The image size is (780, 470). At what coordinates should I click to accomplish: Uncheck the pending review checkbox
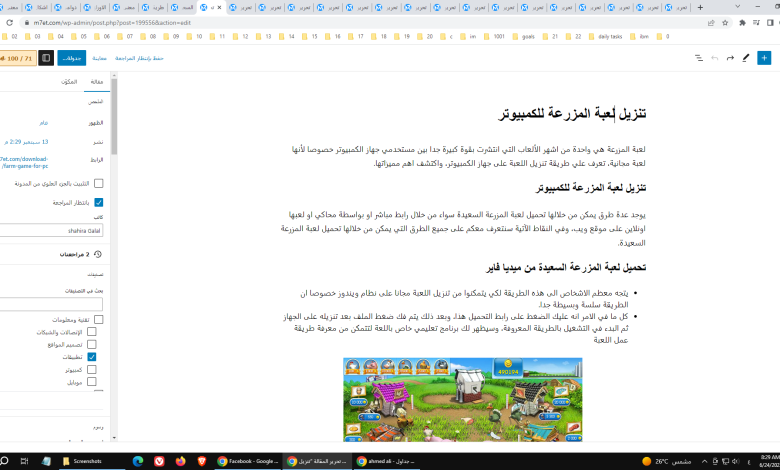[x=98, y=202]
